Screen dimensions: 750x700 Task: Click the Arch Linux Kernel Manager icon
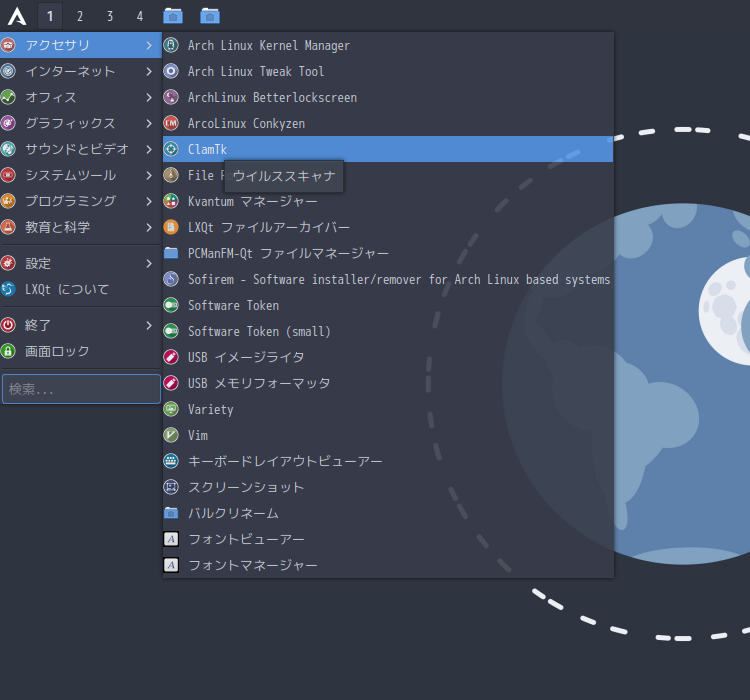(x=171, y=45)
